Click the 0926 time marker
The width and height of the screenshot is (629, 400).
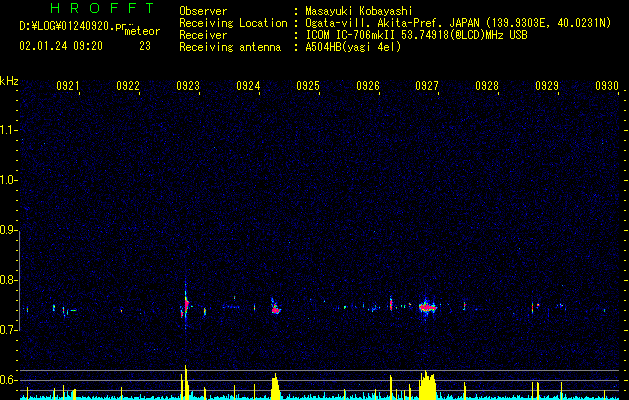click(x=368, y=85)
